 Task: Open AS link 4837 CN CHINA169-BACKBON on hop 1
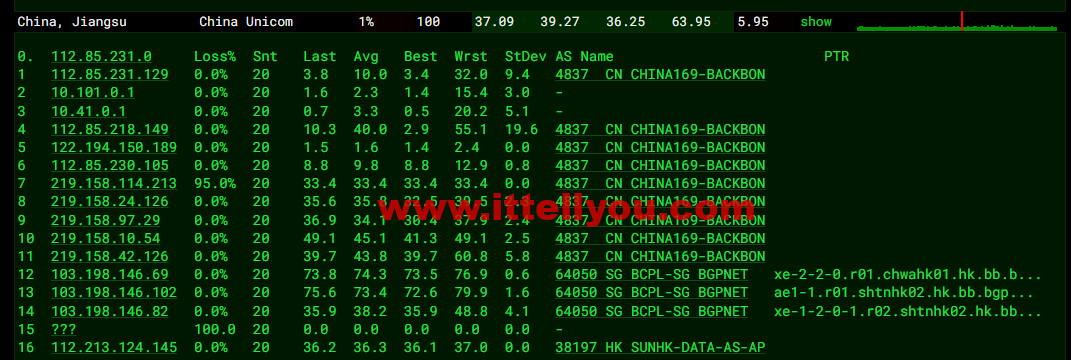(660, 74)
